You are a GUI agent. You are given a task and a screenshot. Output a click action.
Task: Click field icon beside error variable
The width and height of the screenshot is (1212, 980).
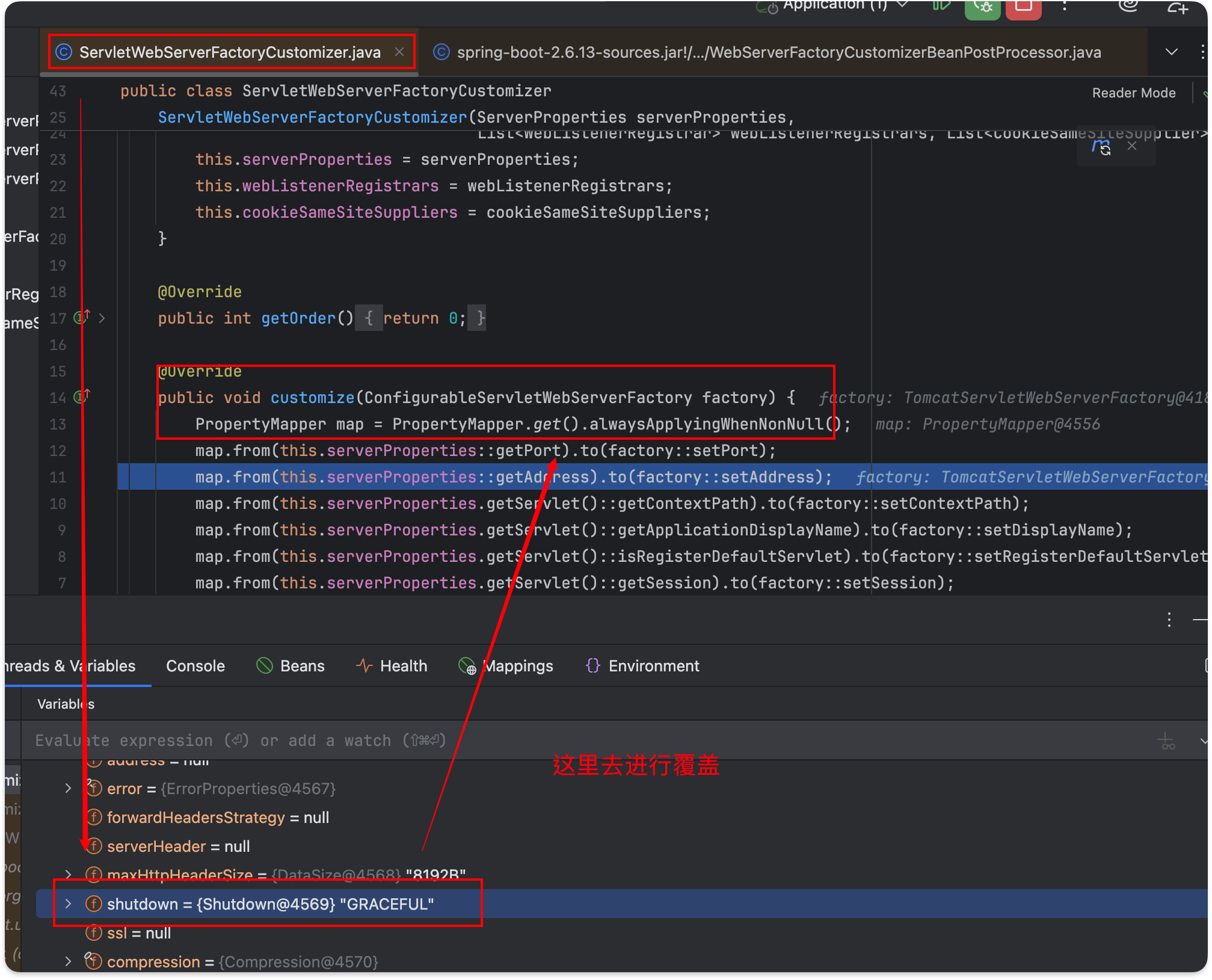[93, 788]
